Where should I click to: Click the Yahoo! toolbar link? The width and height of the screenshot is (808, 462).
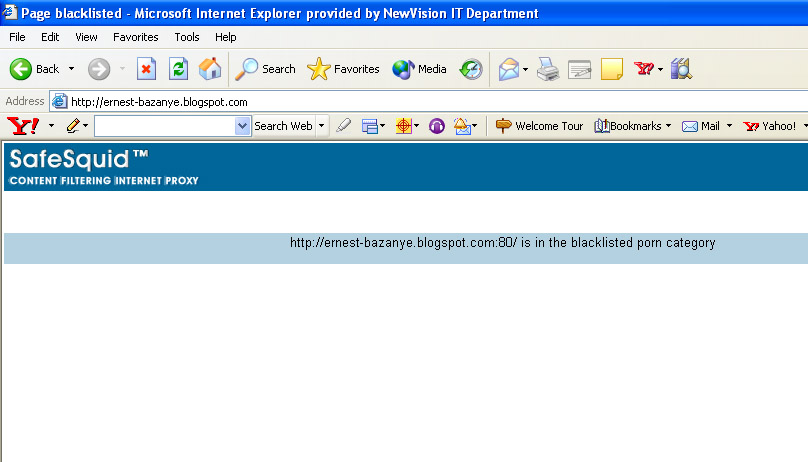[770, 126]
